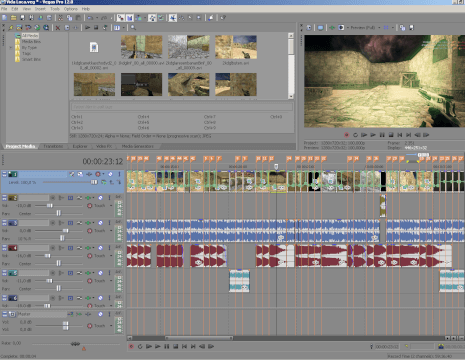Open green Track FX icon on track 2
The image size is (465, 360).
pos(88,198)
